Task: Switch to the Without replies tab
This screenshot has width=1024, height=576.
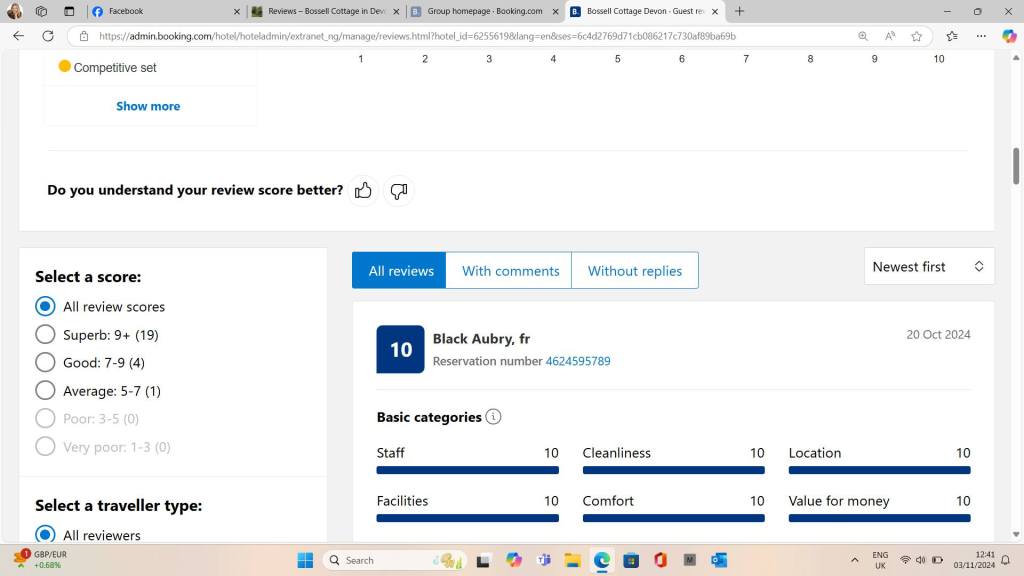Action: click(x=634, y=271)
